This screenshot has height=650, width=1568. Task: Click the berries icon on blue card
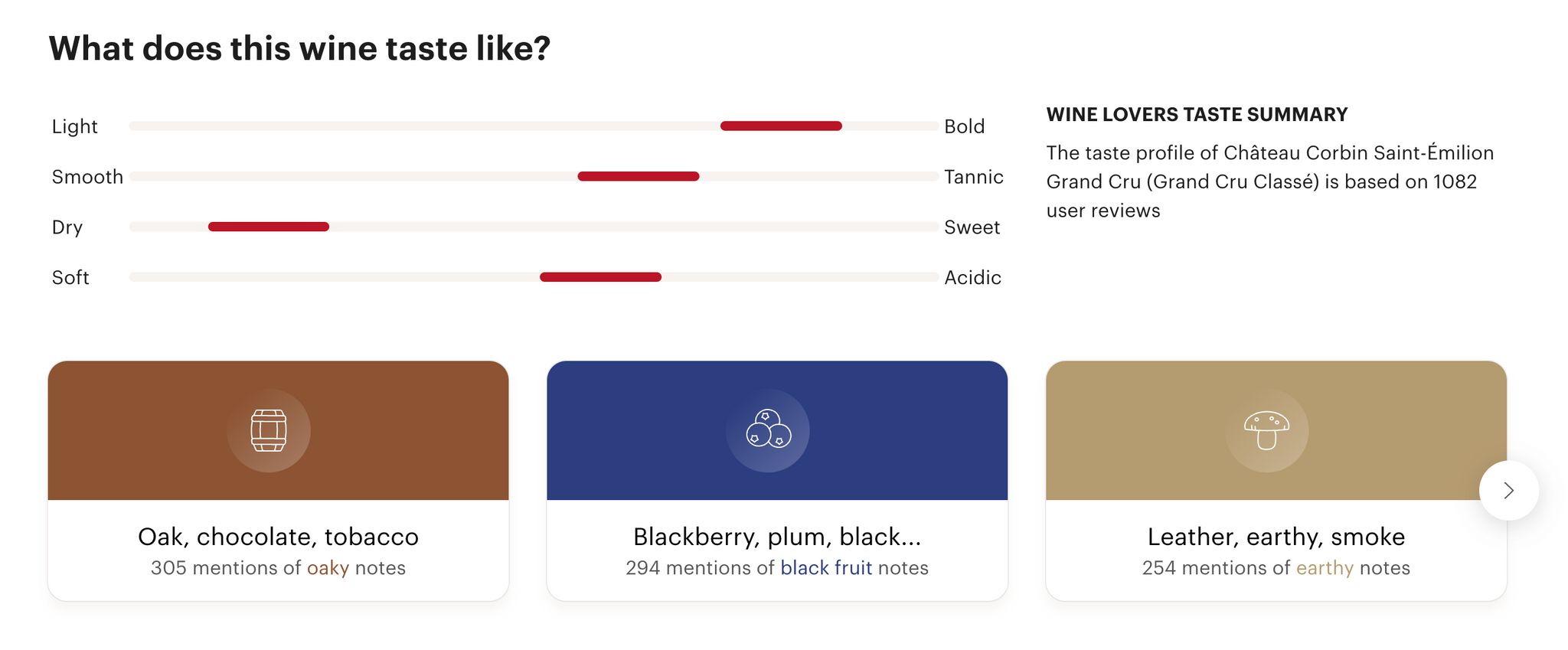point(768,429)
